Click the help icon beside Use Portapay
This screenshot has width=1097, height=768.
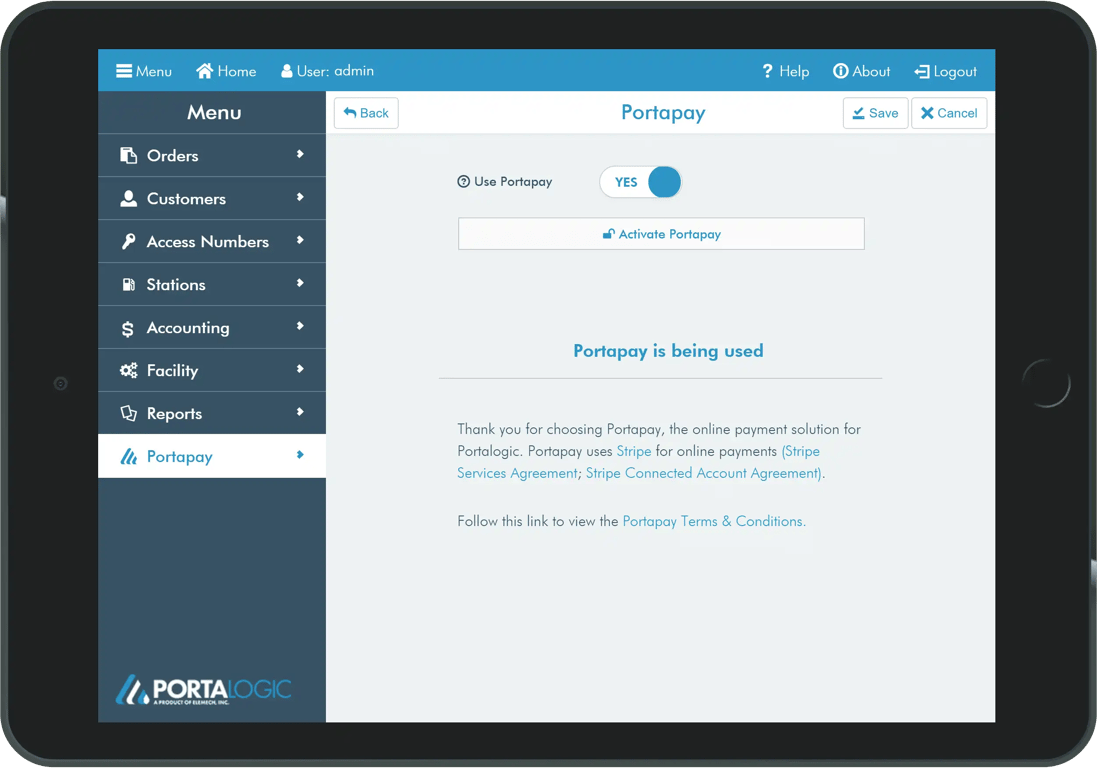[463, 182]
